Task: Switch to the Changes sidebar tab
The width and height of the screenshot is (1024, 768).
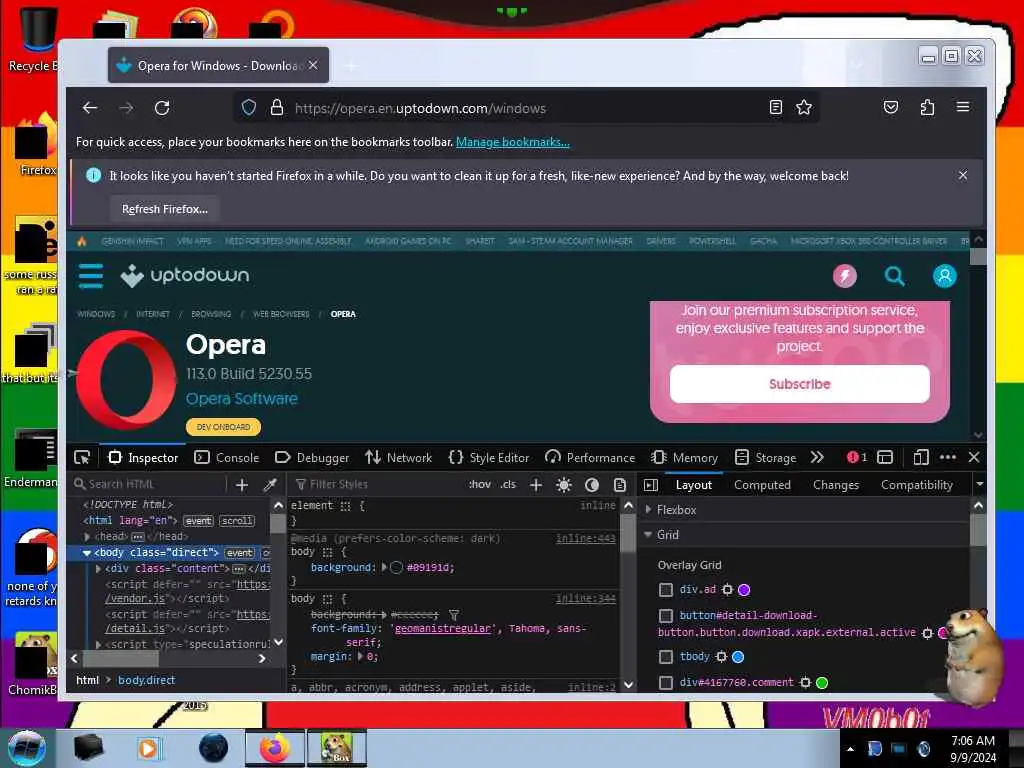Action: click(836, 485)
